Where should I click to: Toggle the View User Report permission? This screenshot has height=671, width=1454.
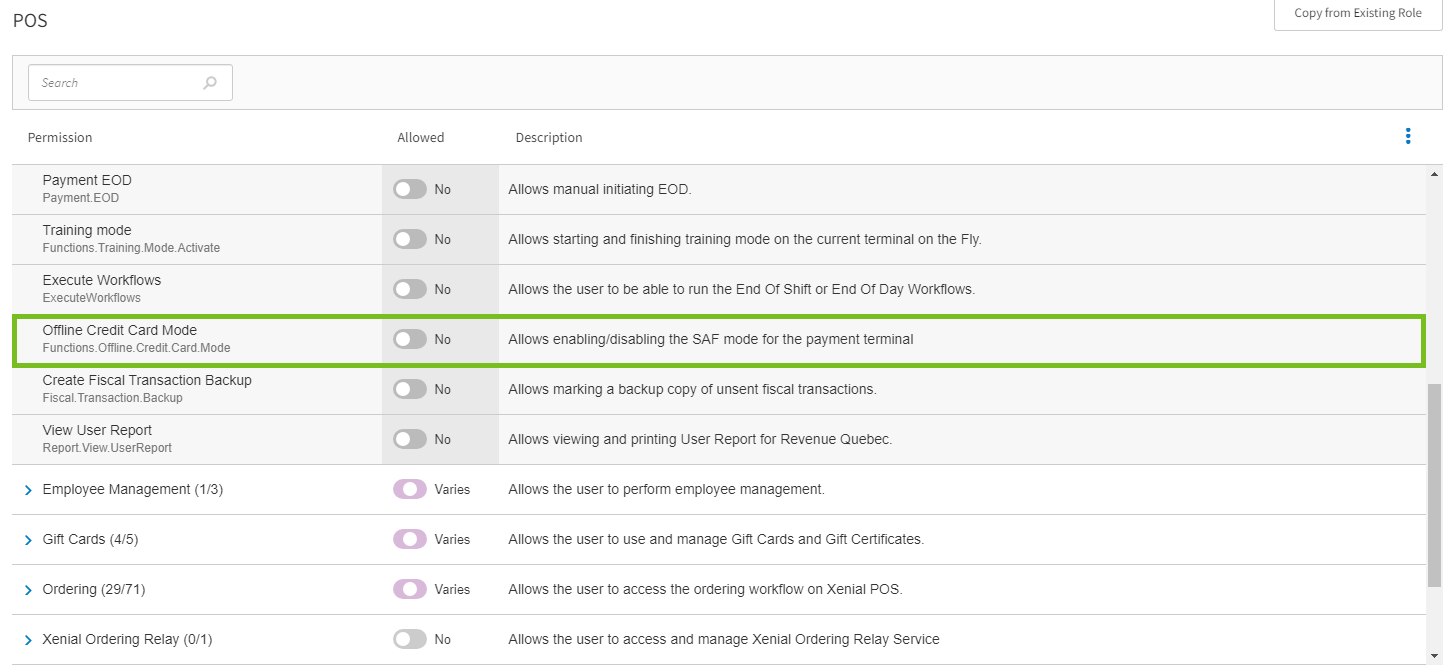pyautogui.click(x=409, y=439)
